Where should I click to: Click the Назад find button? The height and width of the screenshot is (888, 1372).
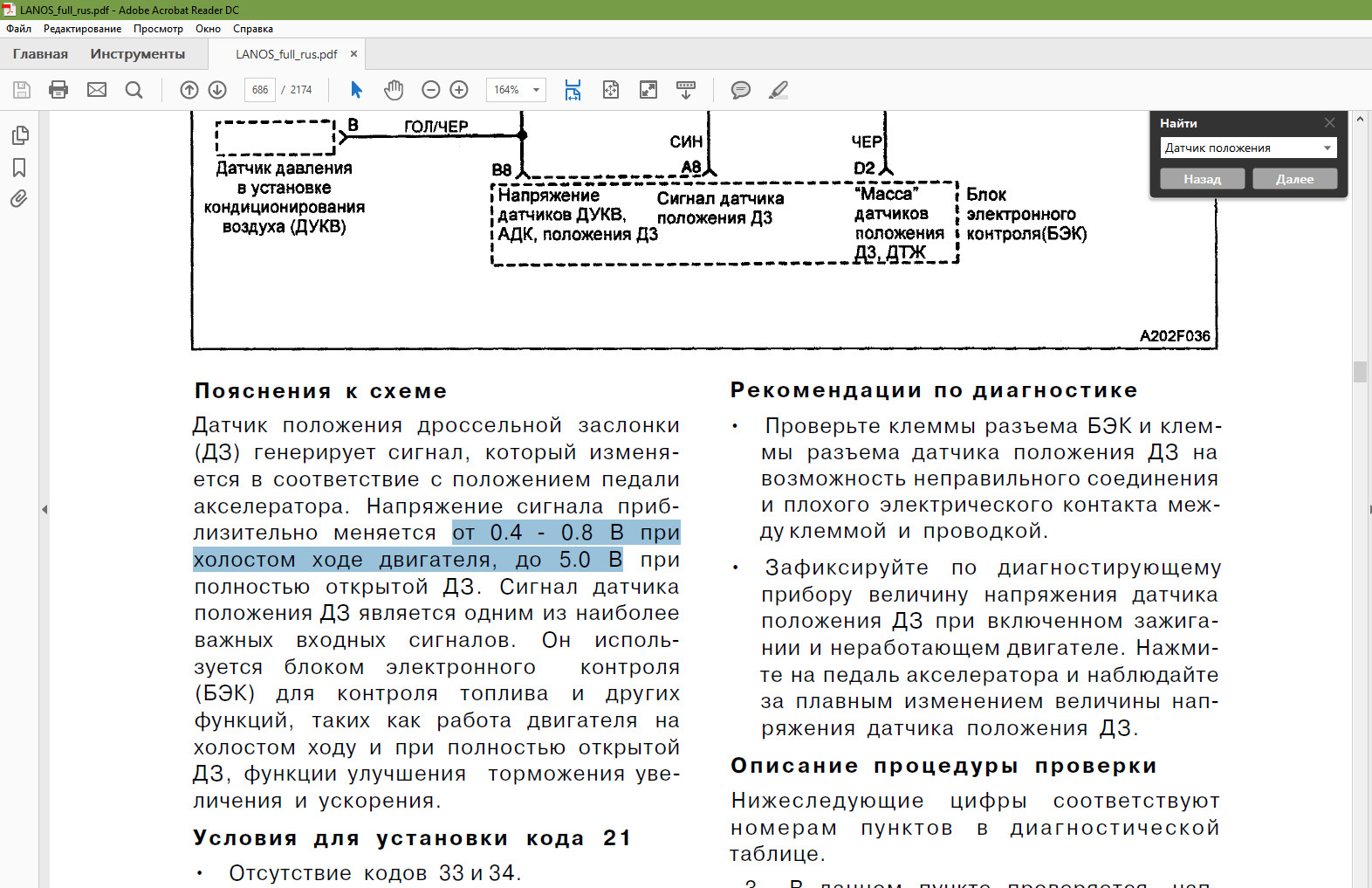click(x=1203, y=179)
